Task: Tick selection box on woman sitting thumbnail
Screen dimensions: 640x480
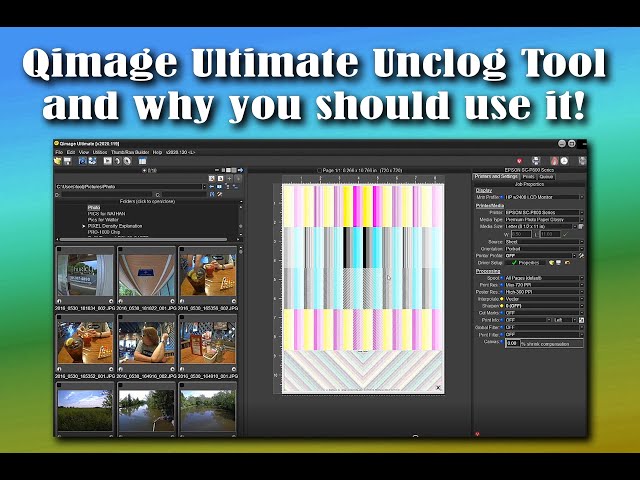Action: [120, 317]
